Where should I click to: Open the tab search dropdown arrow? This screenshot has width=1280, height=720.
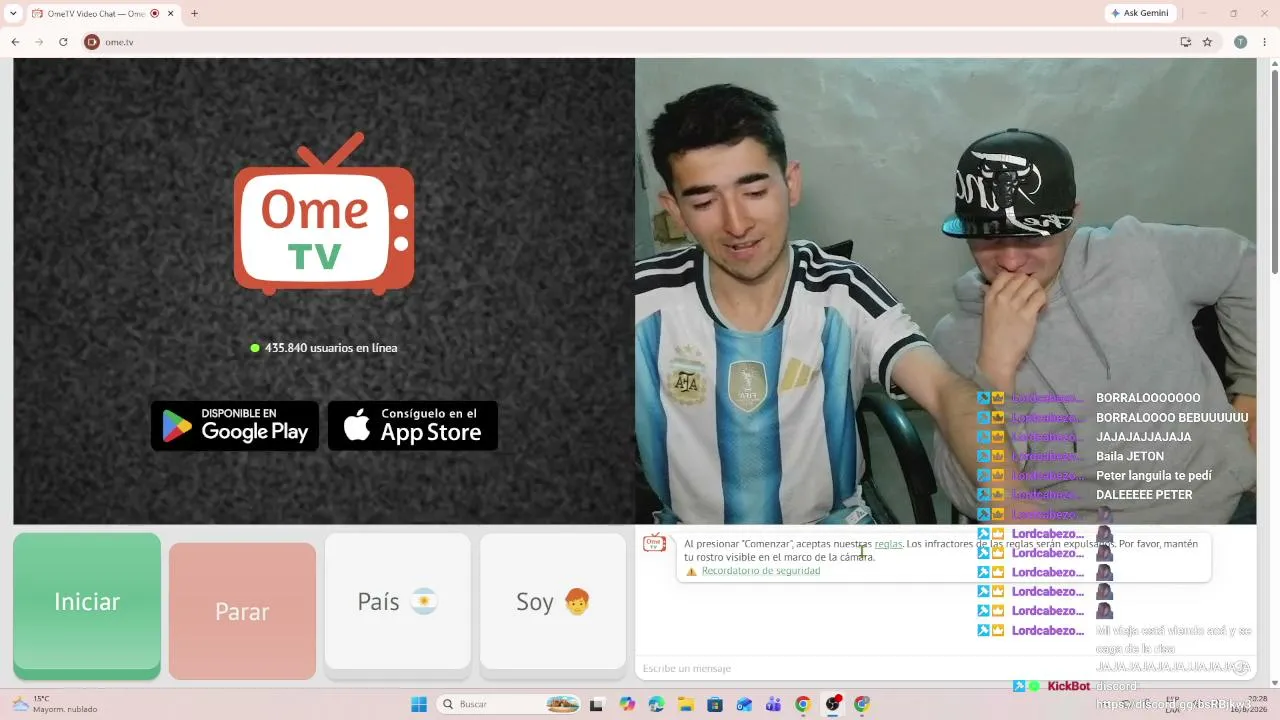13,13
